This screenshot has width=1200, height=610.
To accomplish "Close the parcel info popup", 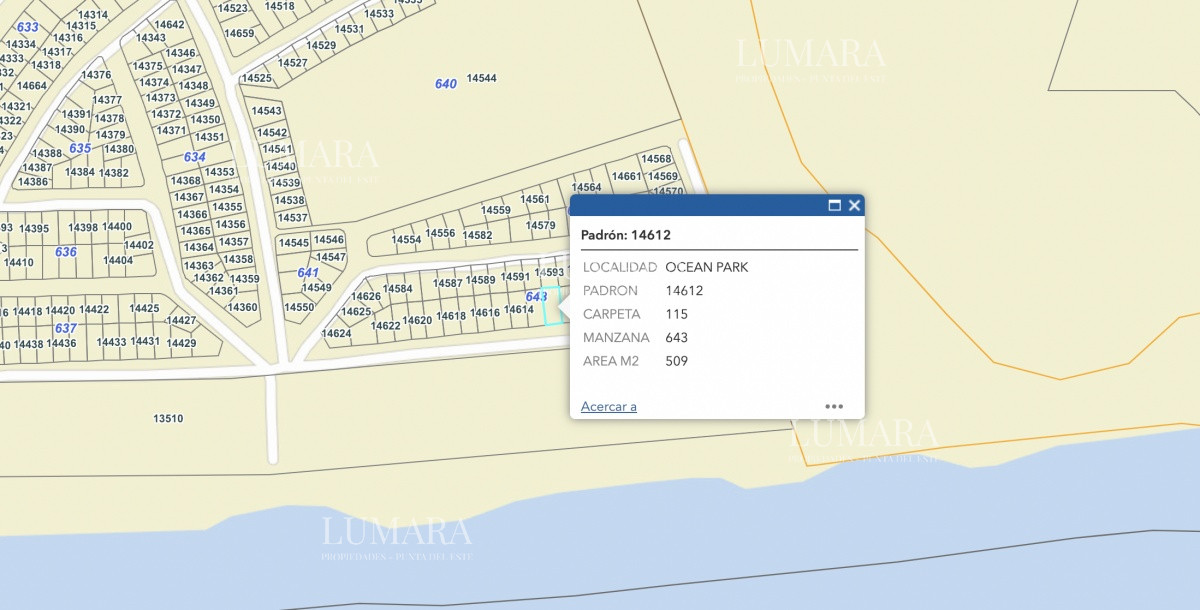I will coord(854,206).
